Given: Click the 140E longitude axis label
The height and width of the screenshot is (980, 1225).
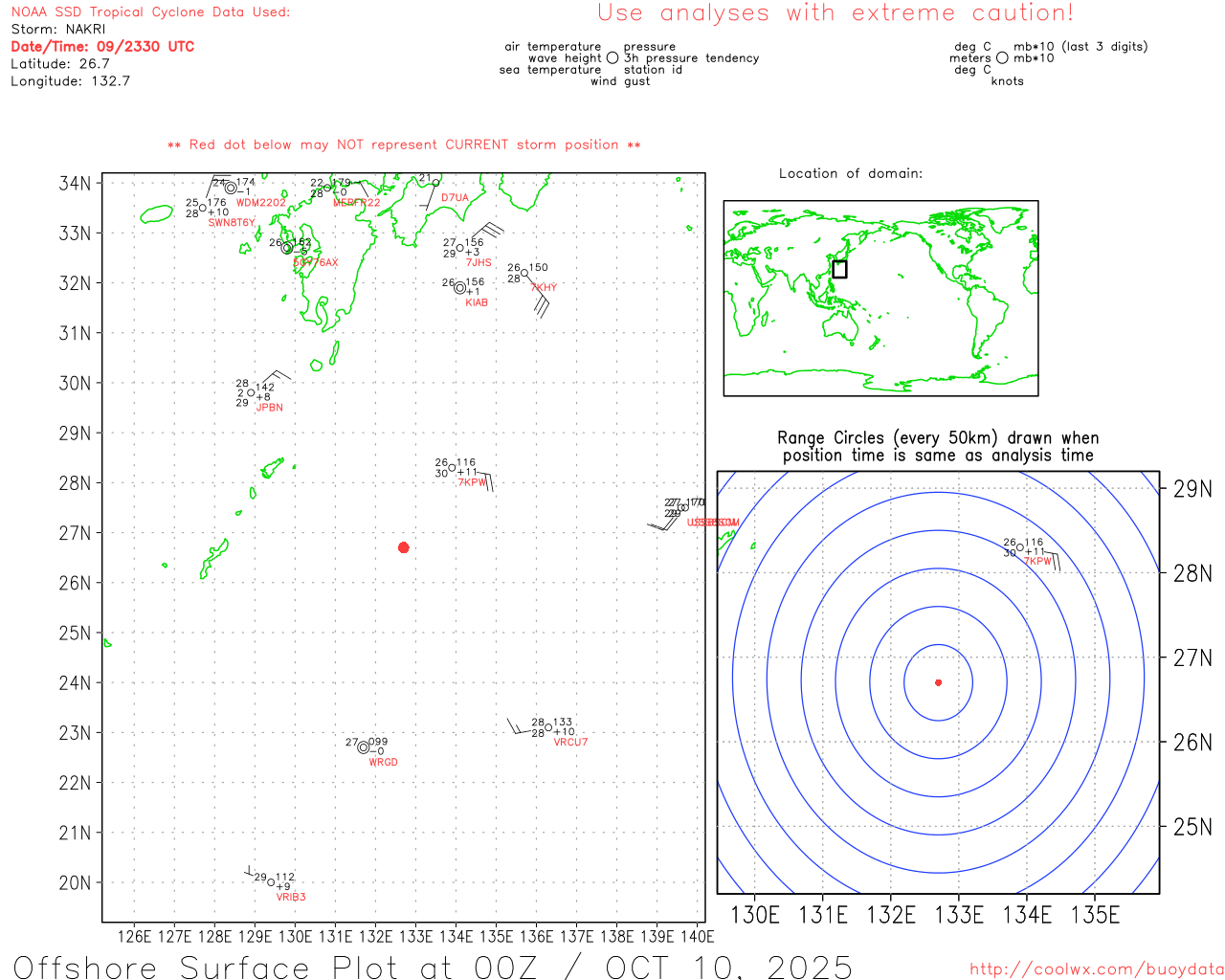Looking at the screenshot, I should (697, 936).
